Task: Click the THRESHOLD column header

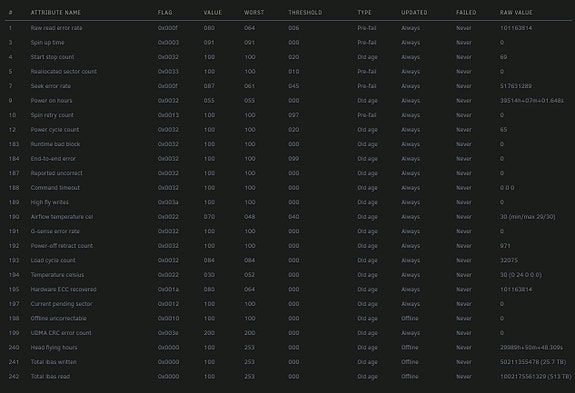Action: [305, 12]
